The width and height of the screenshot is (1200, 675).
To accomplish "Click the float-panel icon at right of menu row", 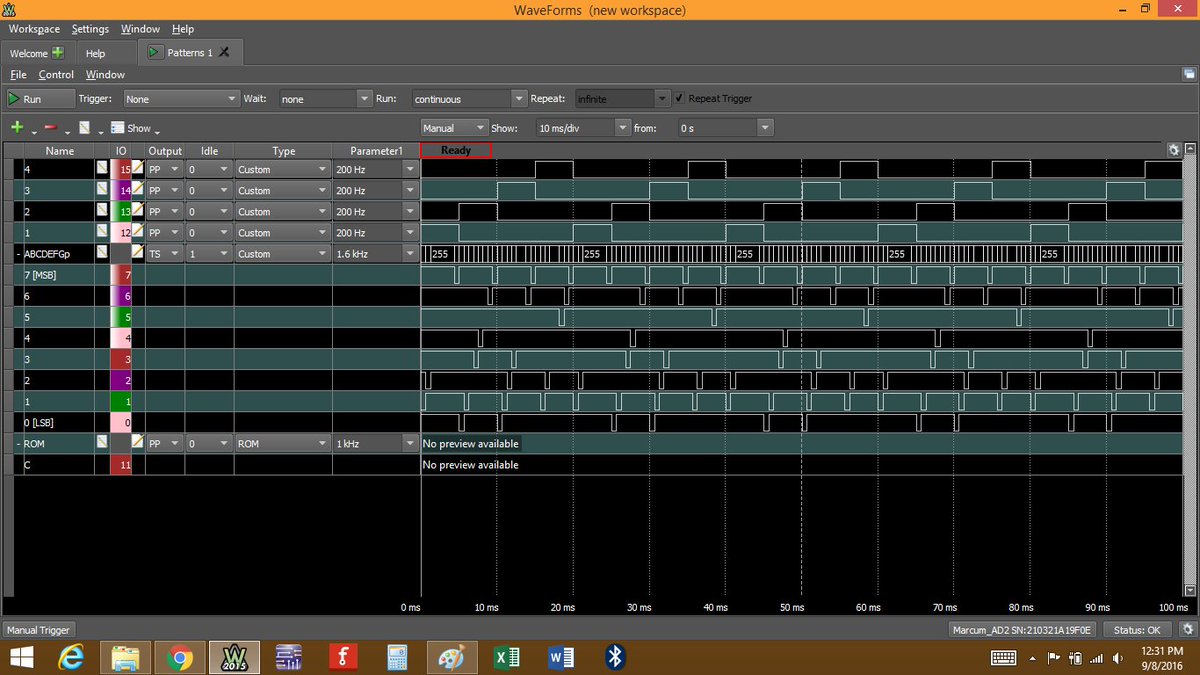I will 1187,74.
